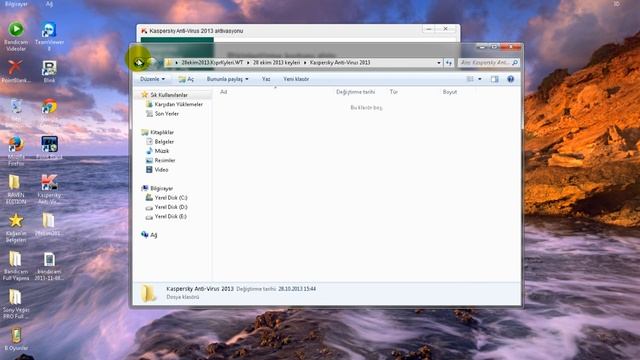Select Yerel Disk (C:) drive

(167, 198)
